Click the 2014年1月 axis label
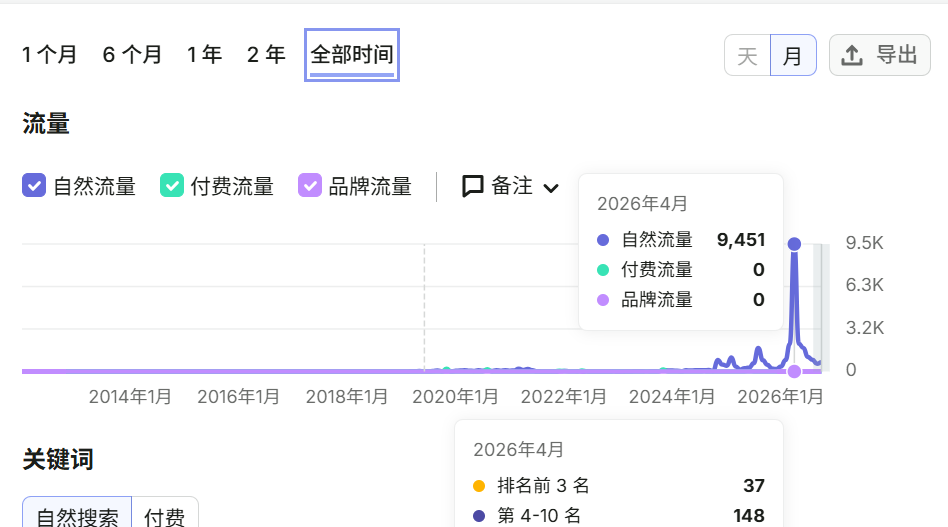This screenshot has width=948, height=527. point(130,396)
